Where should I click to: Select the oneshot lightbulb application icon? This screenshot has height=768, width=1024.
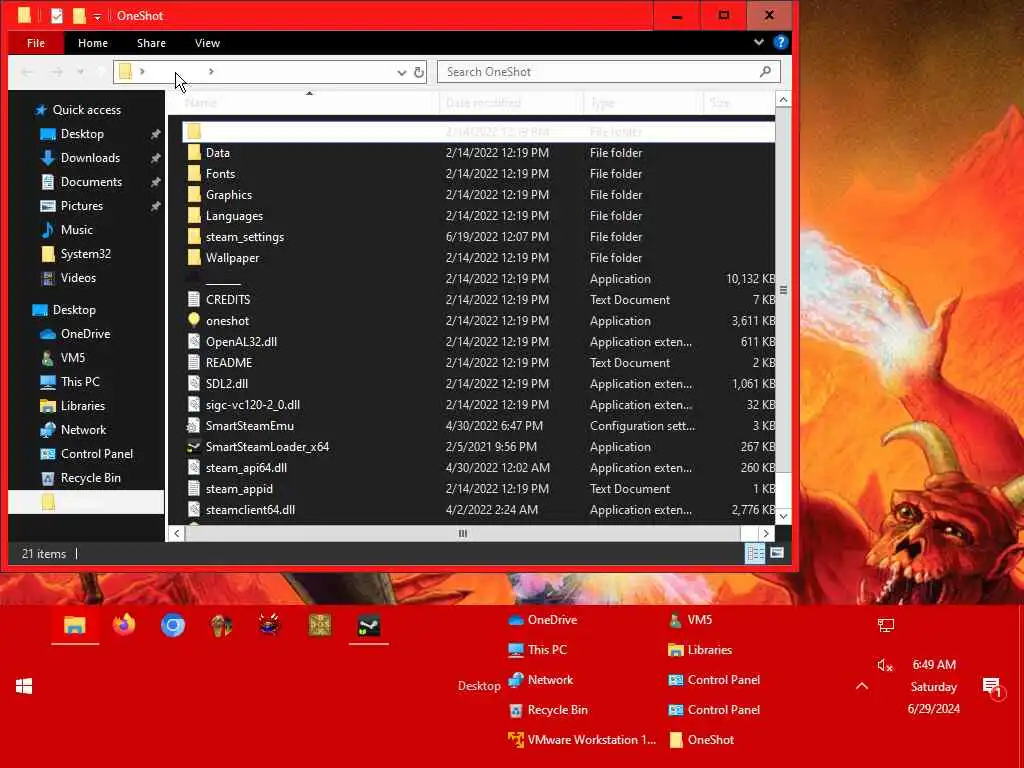(194, 320)
